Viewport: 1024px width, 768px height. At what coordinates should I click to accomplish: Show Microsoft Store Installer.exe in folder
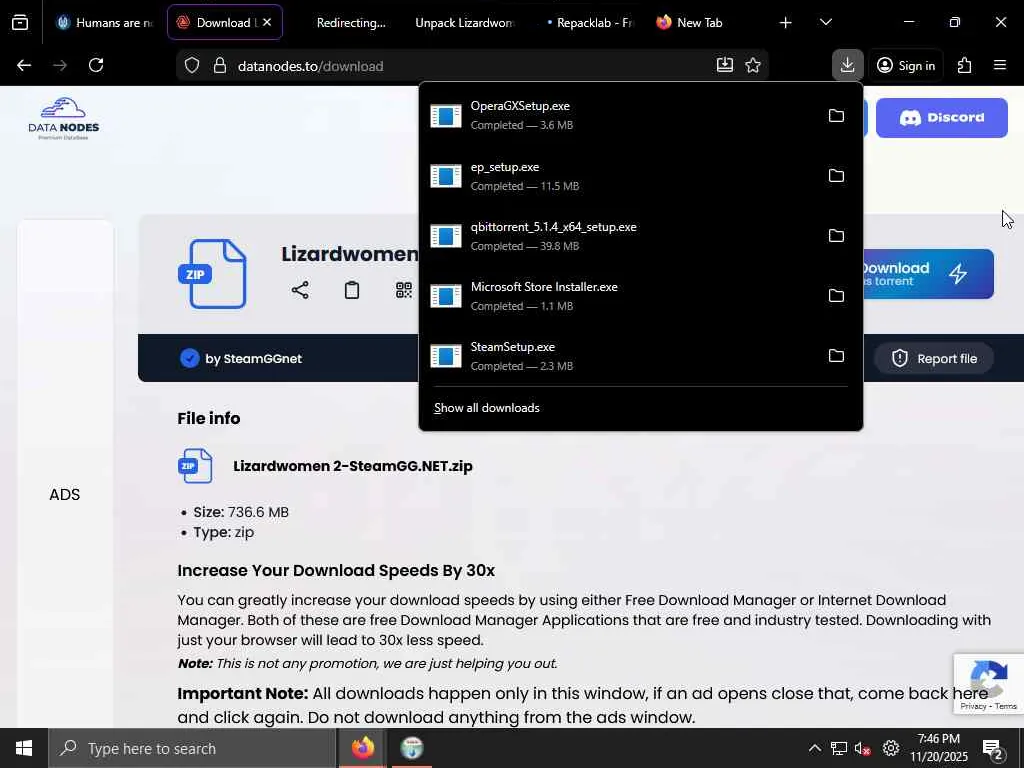pos(836,296)
